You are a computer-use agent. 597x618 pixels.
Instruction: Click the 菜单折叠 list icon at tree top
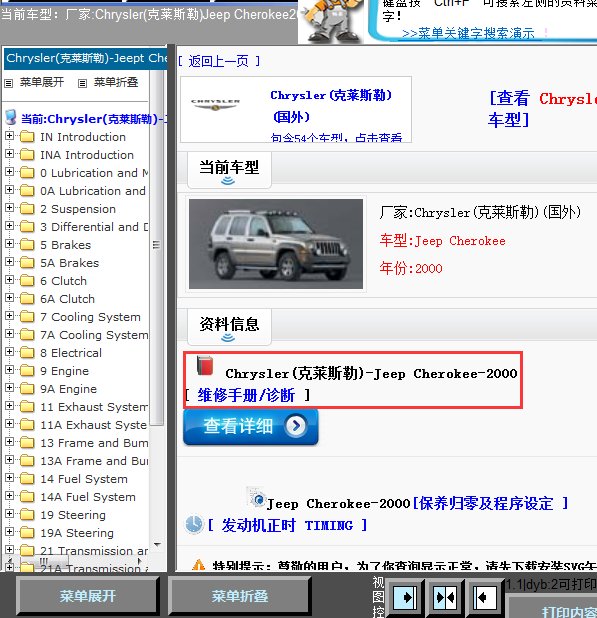point(82,83)
